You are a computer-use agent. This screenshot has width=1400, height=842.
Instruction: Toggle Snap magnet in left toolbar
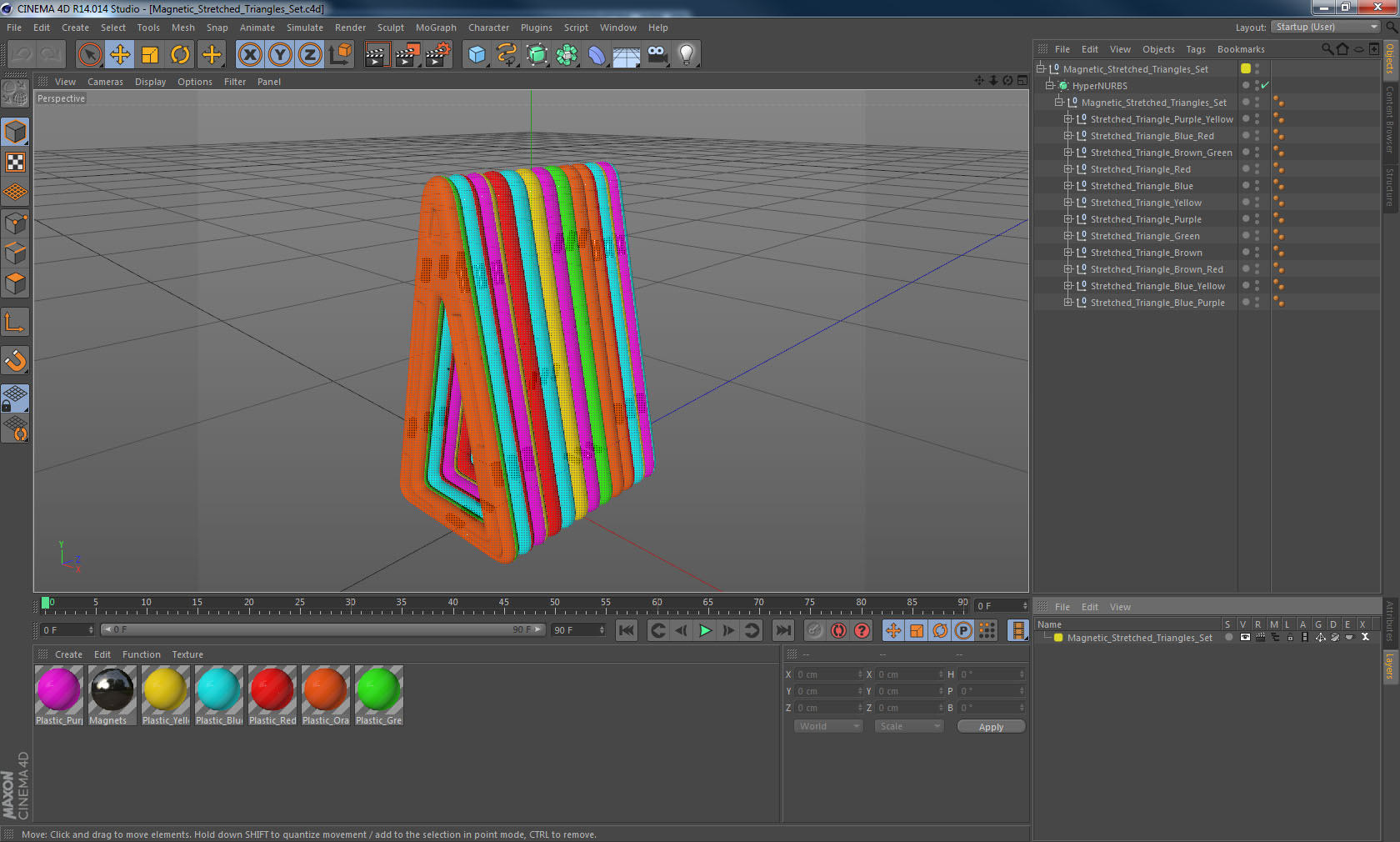click(16, 360)
